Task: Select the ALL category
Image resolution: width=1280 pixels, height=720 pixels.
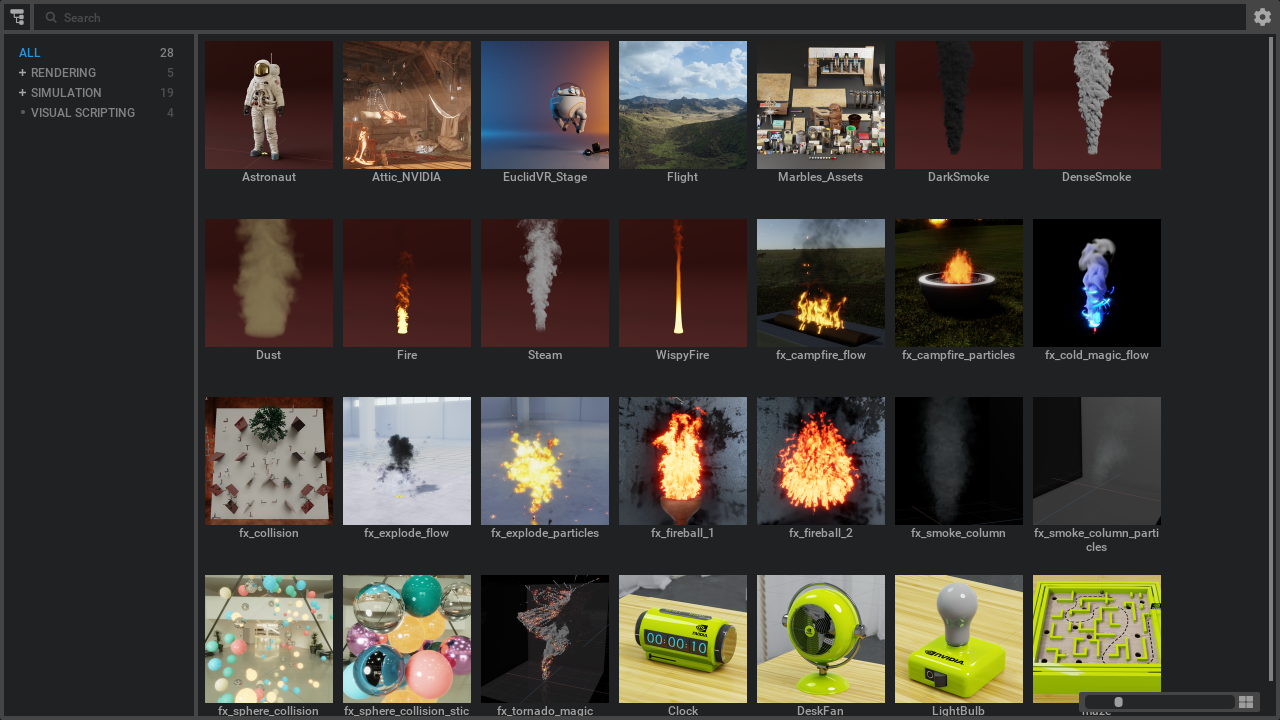Action: 30,53
